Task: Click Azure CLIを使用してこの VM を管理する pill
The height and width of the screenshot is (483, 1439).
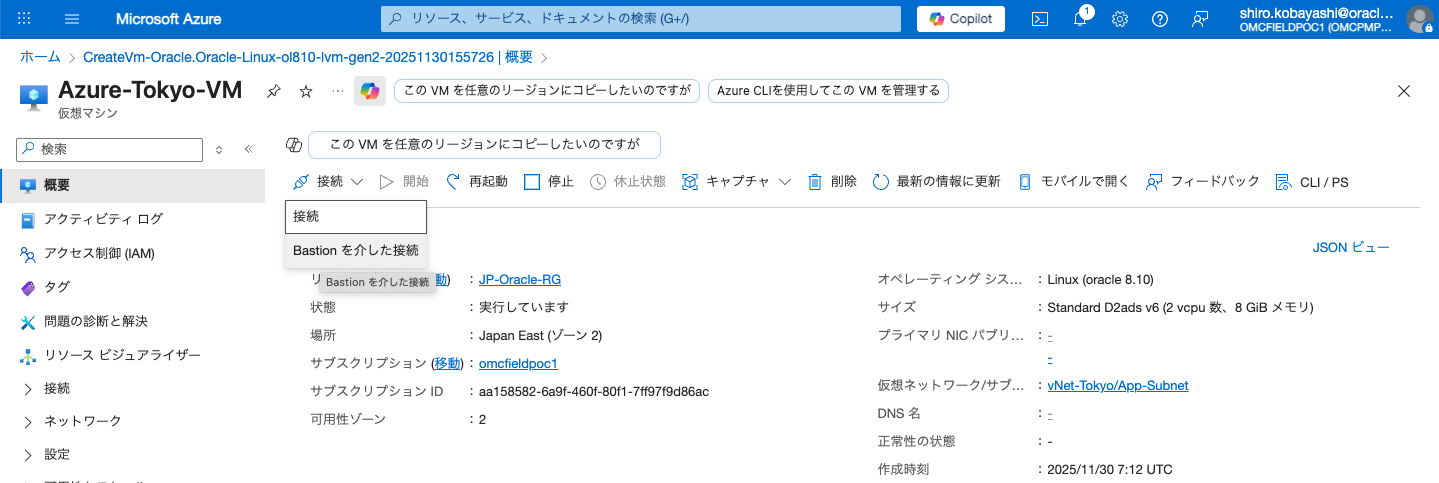Action: point(828,91)
